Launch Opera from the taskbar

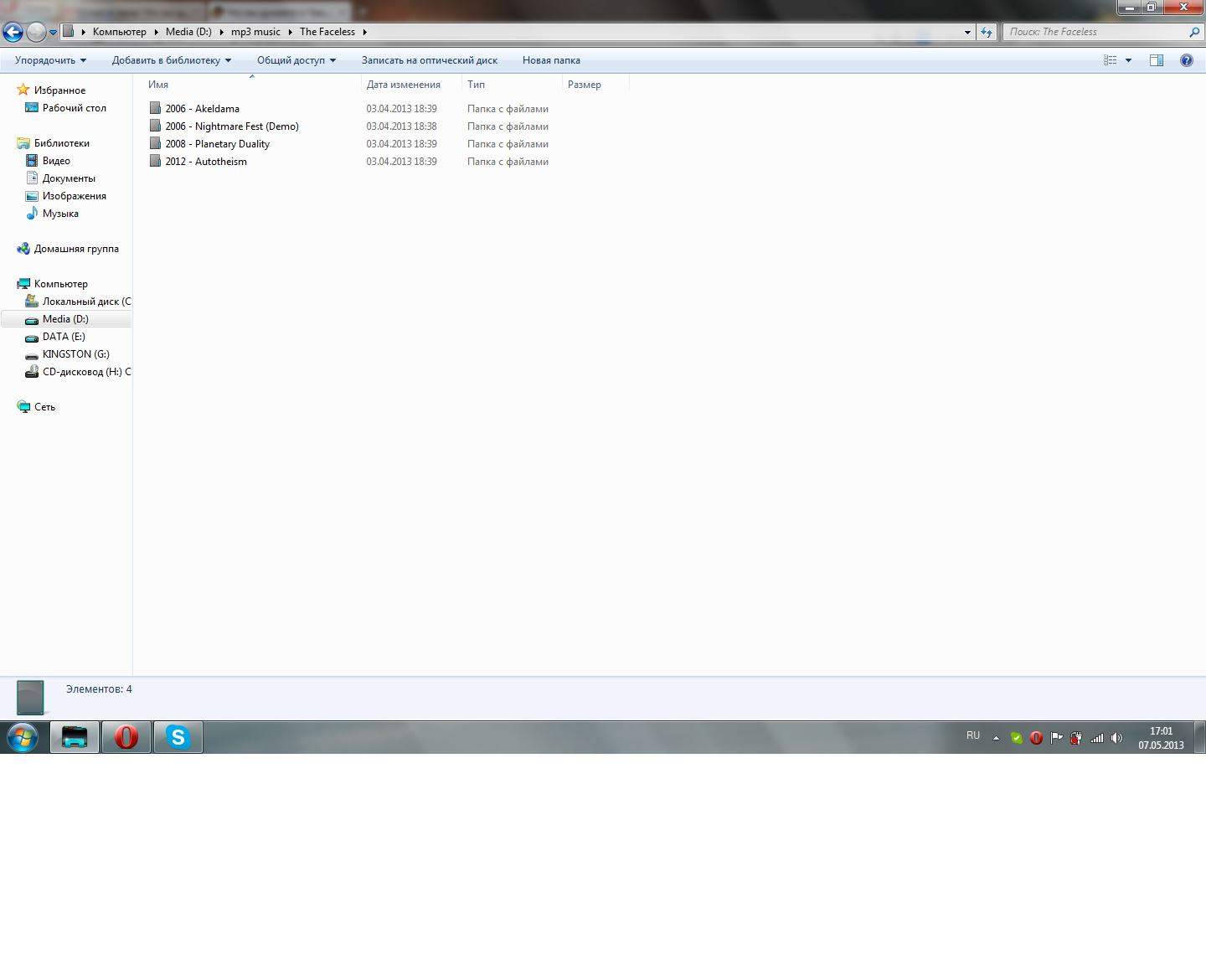coord(126,737)
